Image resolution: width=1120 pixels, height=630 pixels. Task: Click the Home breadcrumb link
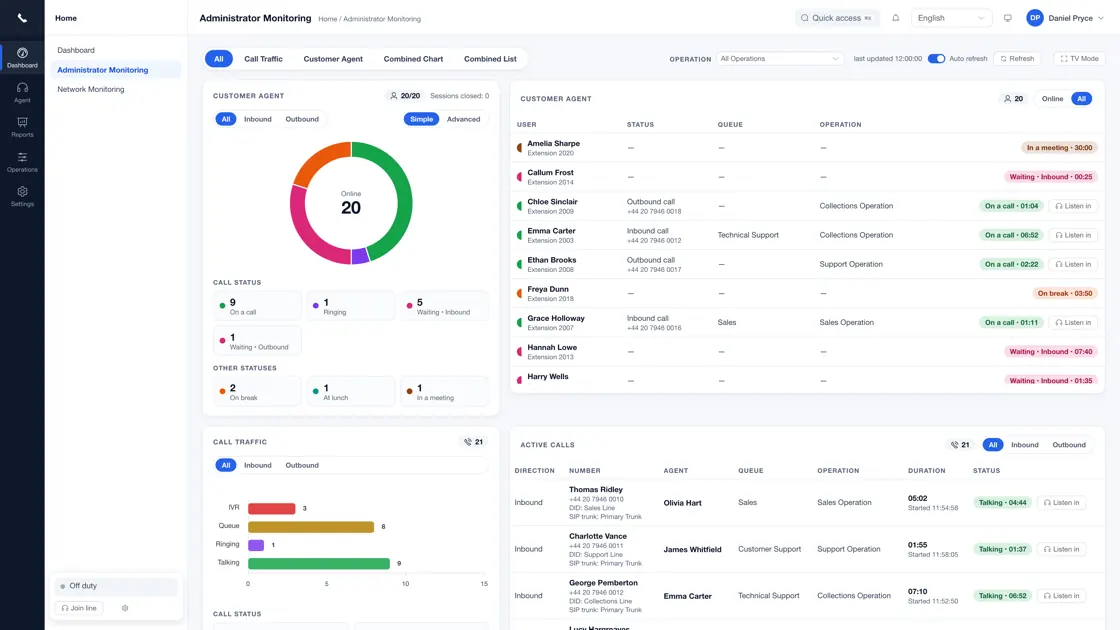tap(327, 19)
